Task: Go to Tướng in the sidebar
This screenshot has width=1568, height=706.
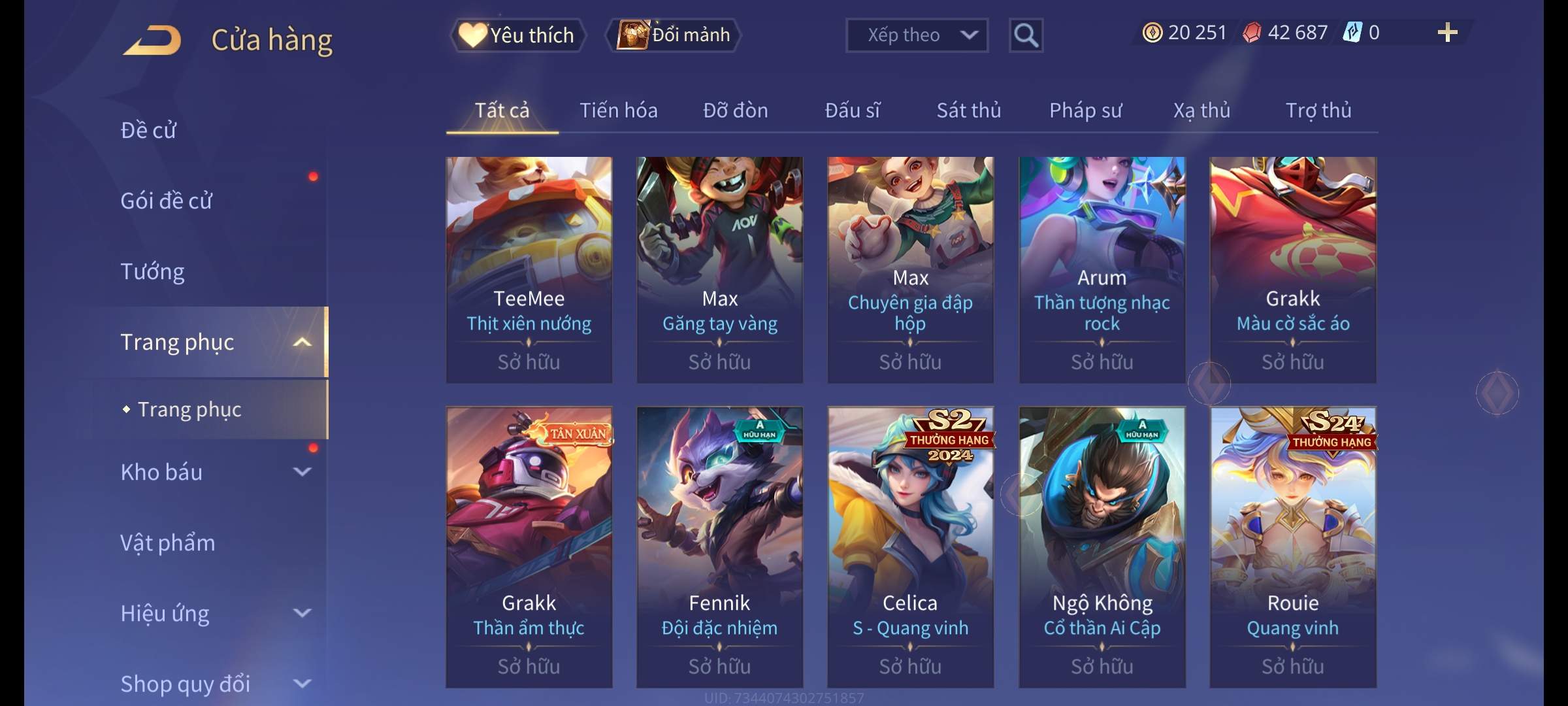Action: pos(152,271)
